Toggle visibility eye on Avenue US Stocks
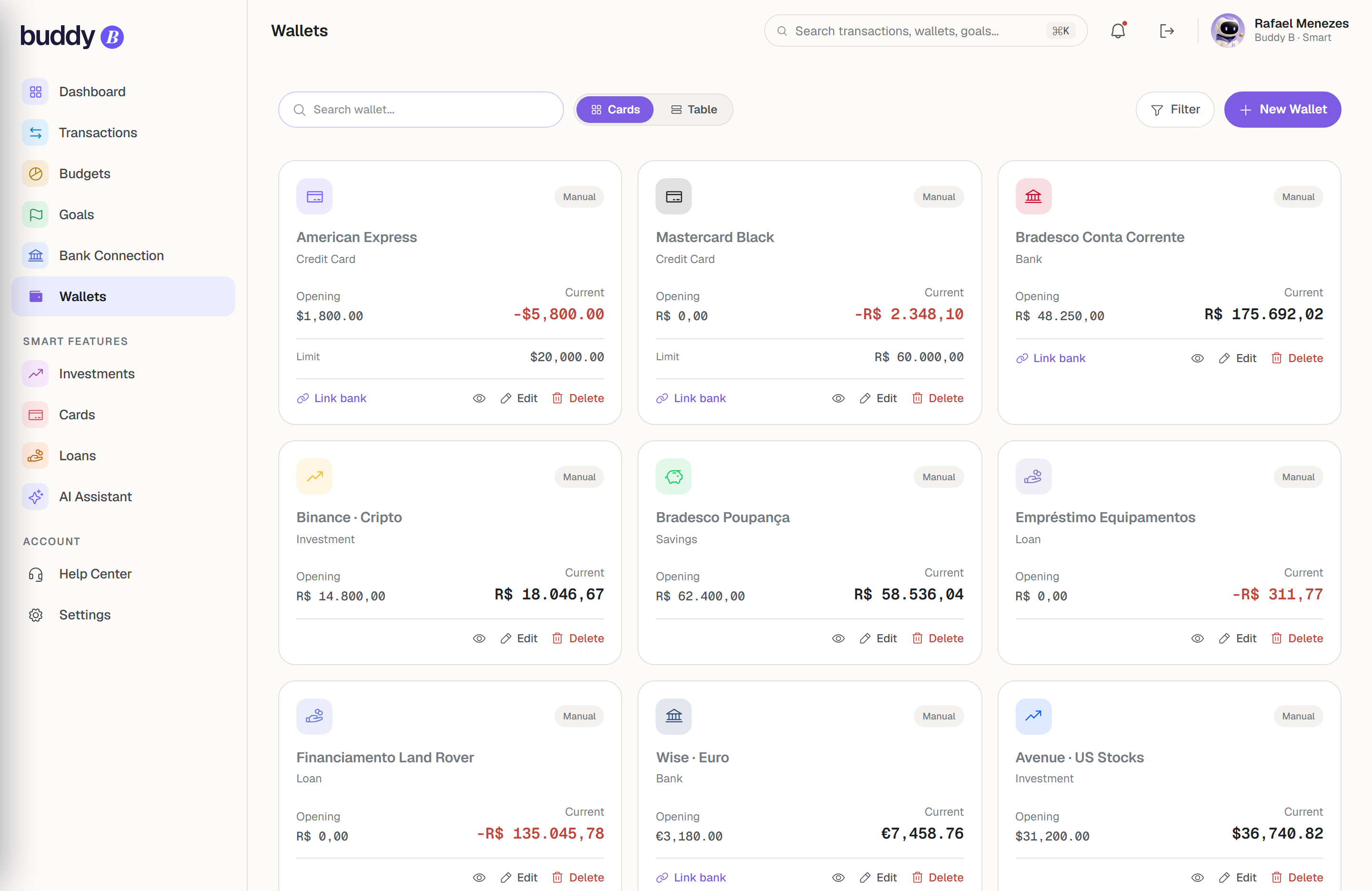1372x891 pixels. 1197,878
